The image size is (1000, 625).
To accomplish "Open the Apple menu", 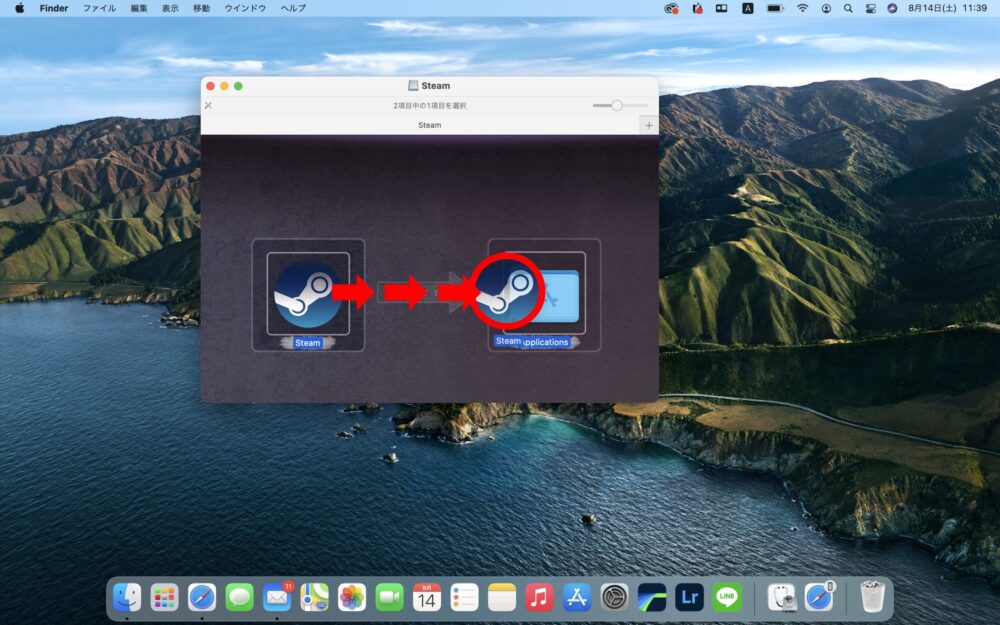I will 19,8.
